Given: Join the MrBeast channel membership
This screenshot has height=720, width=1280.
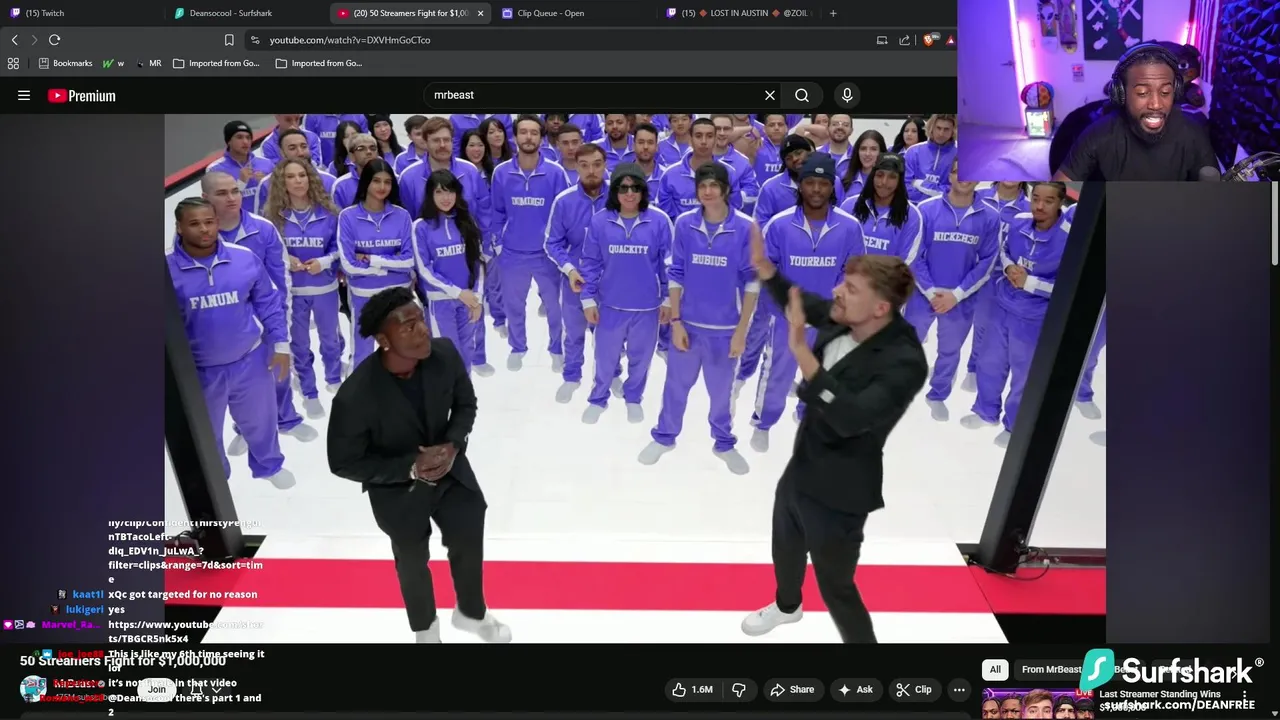Looking at the screenshot, I should pos(157,689).
